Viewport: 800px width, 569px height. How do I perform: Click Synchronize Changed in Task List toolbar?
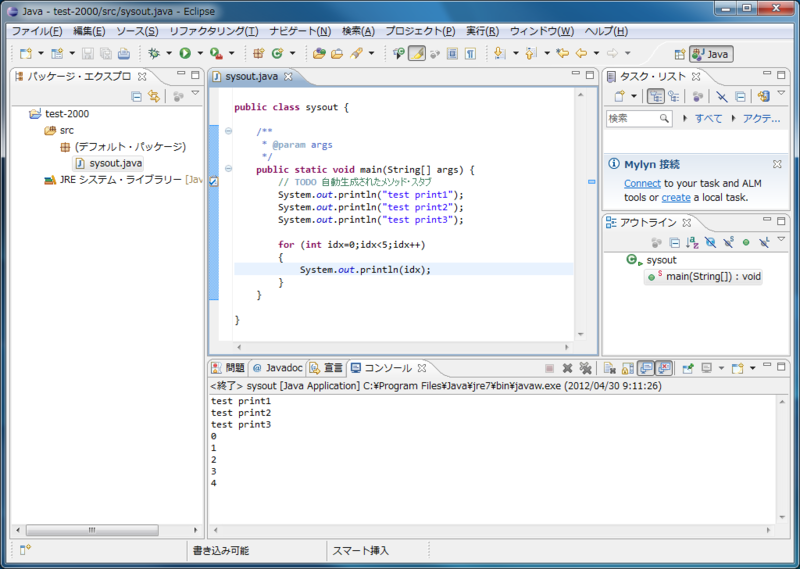764,96
